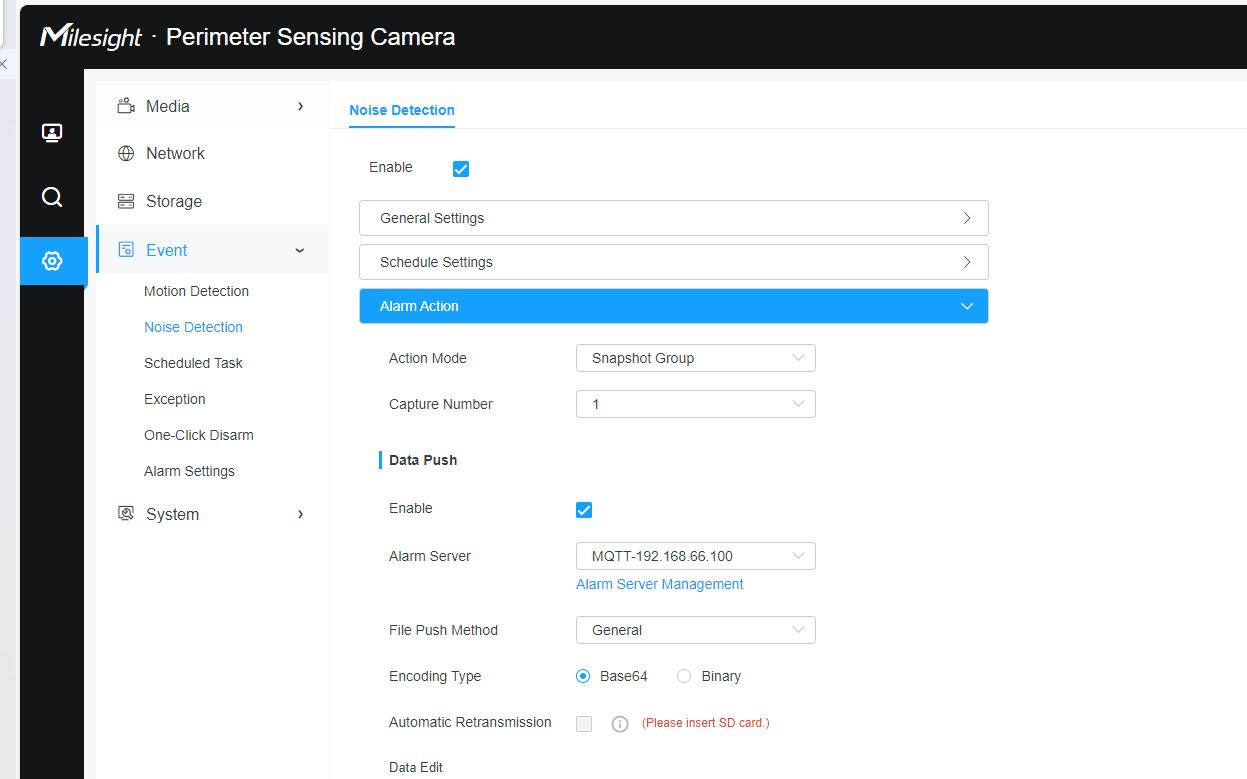Collapse the Event menu chevron
This screenshot has height=779, width=1247.
[x=300, y=250]
